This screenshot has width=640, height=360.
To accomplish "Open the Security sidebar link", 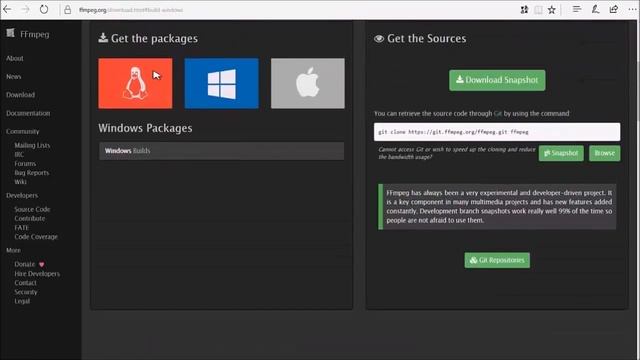I will 26,292.
